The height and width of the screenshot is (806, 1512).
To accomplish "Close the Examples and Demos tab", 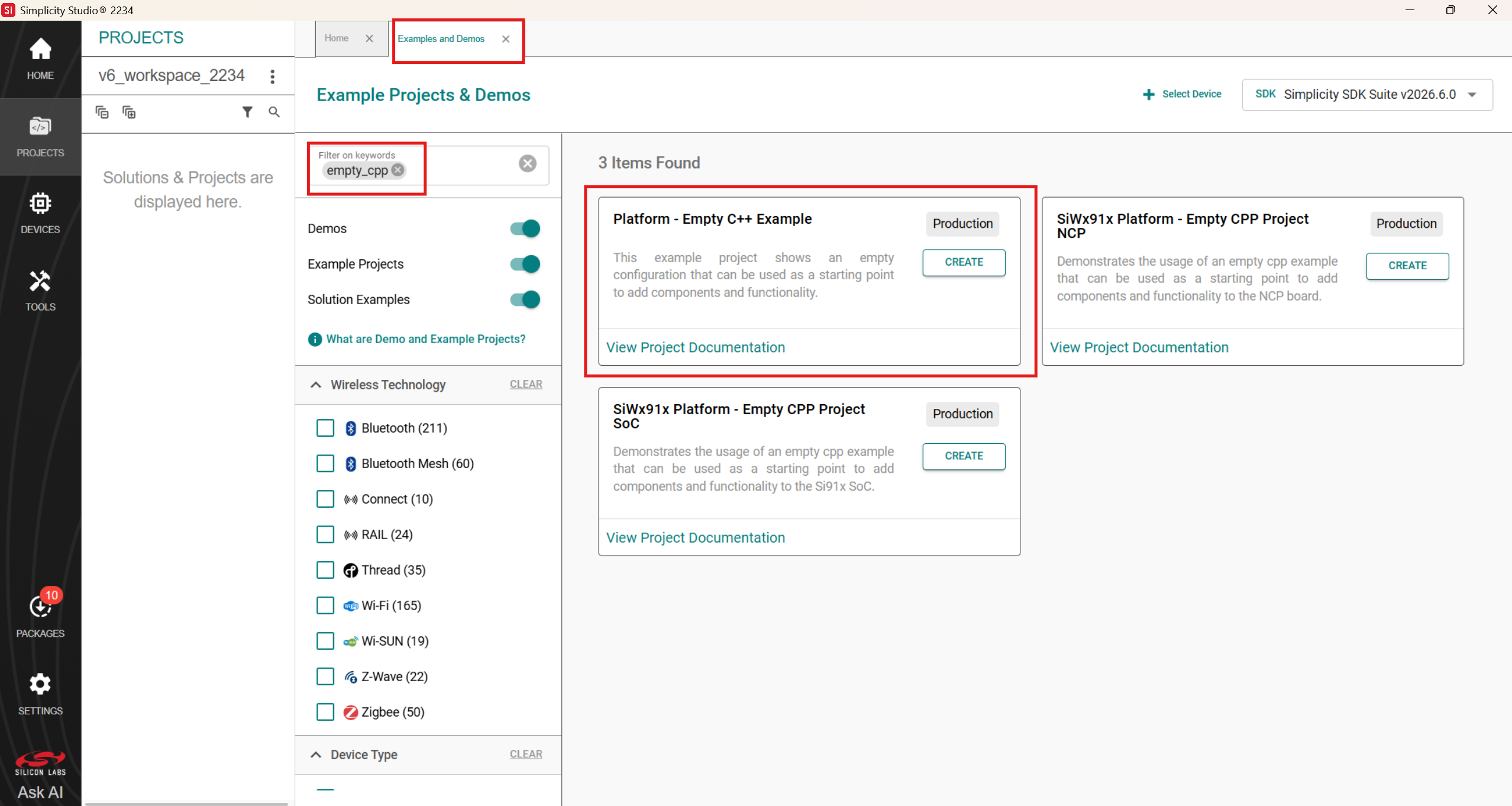I will 506,39.
